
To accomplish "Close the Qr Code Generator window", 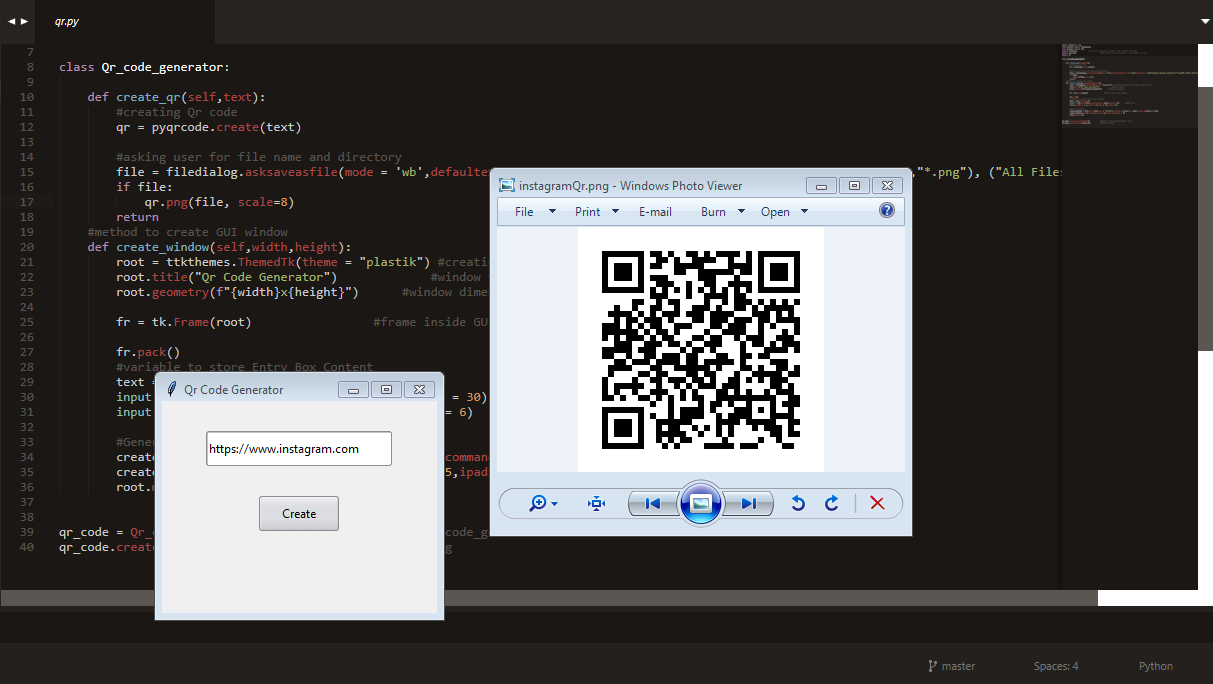I will point(419,389).
